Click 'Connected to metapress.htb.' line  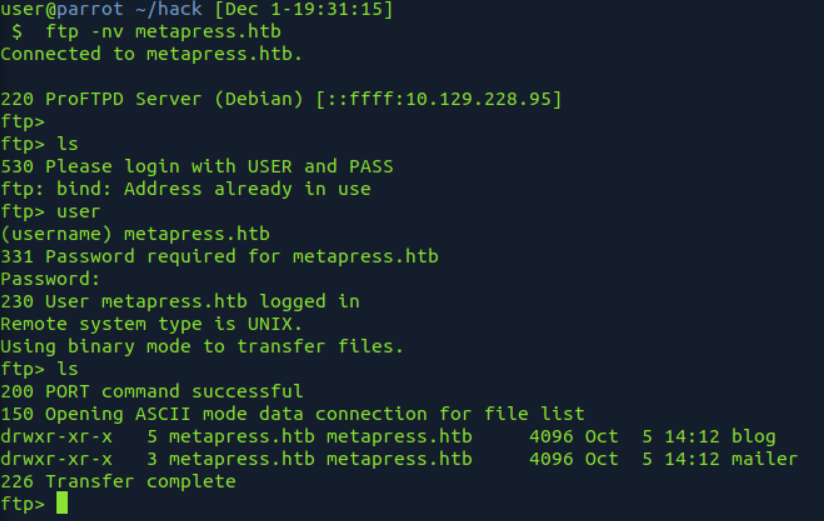[151, 54]
